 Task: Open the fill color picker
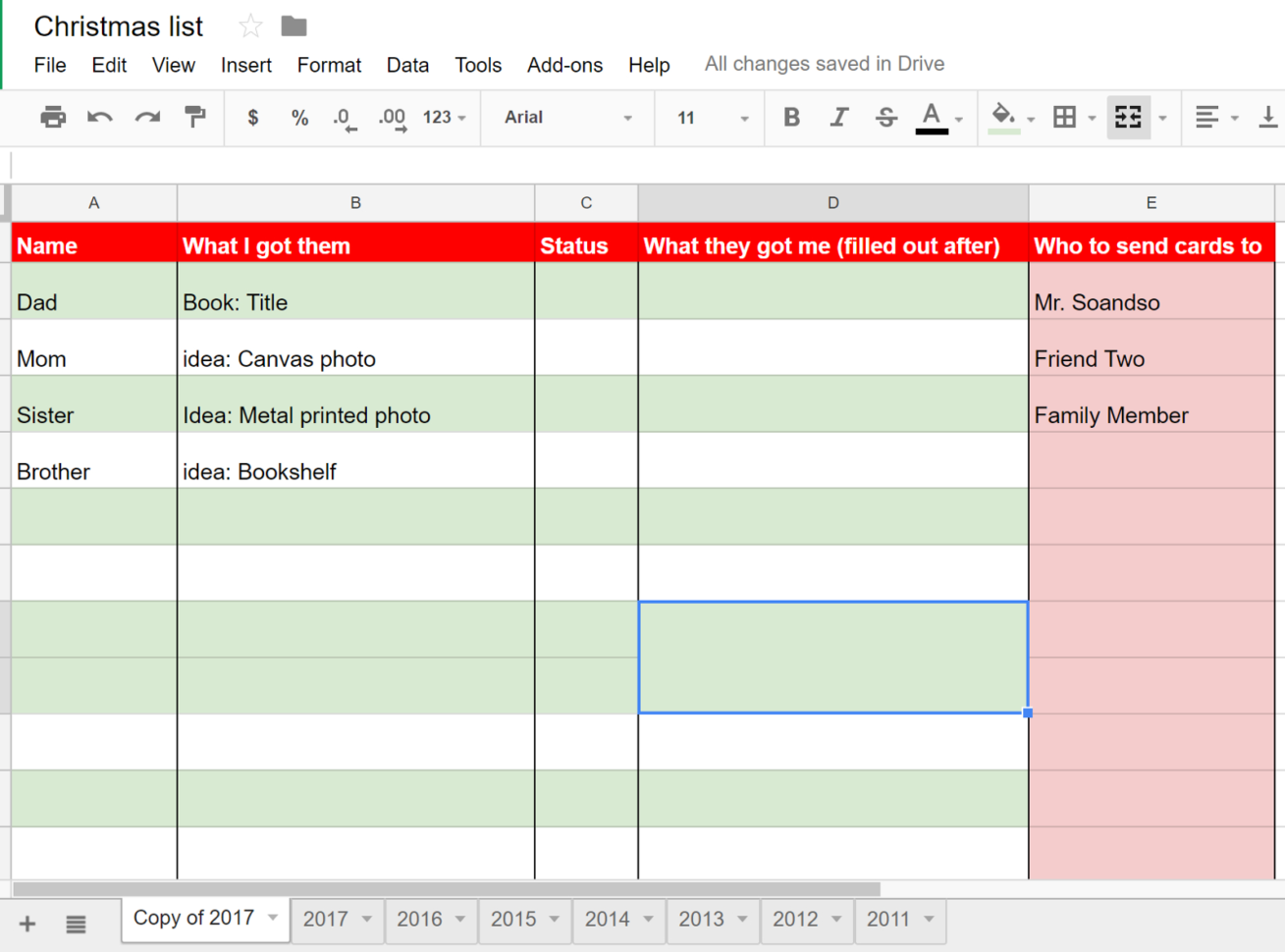1002,117
